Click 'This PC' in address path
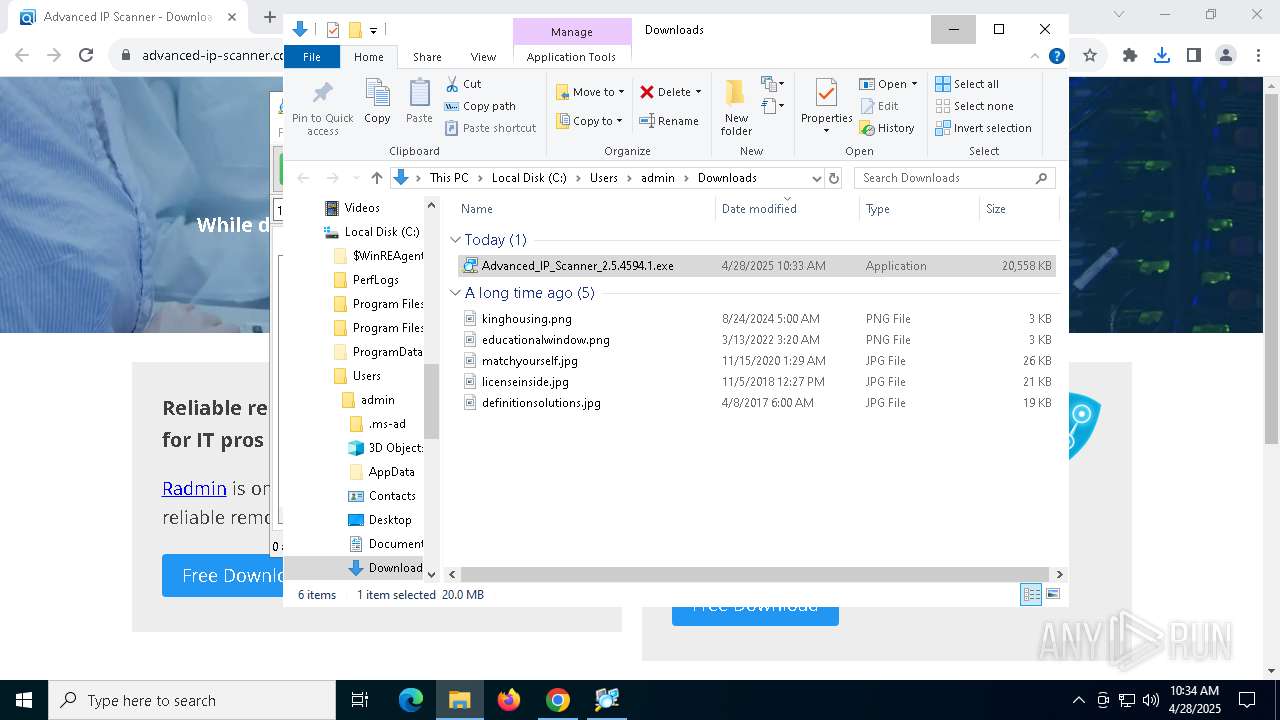1280x720 pixels. pyautogui.click(x=449, y=178)
